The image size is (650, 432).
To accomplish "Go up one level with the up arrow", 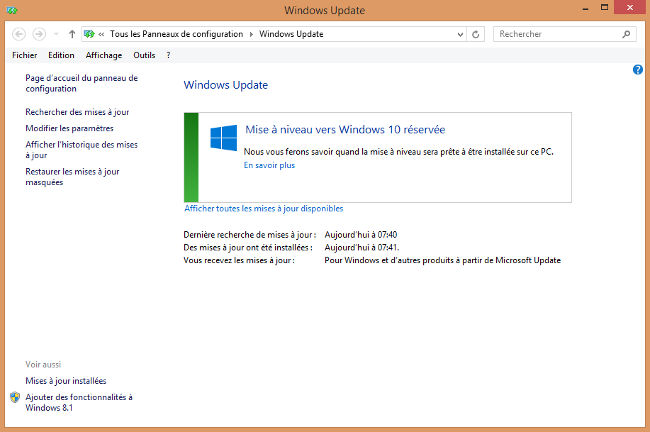I will [72, 34].
